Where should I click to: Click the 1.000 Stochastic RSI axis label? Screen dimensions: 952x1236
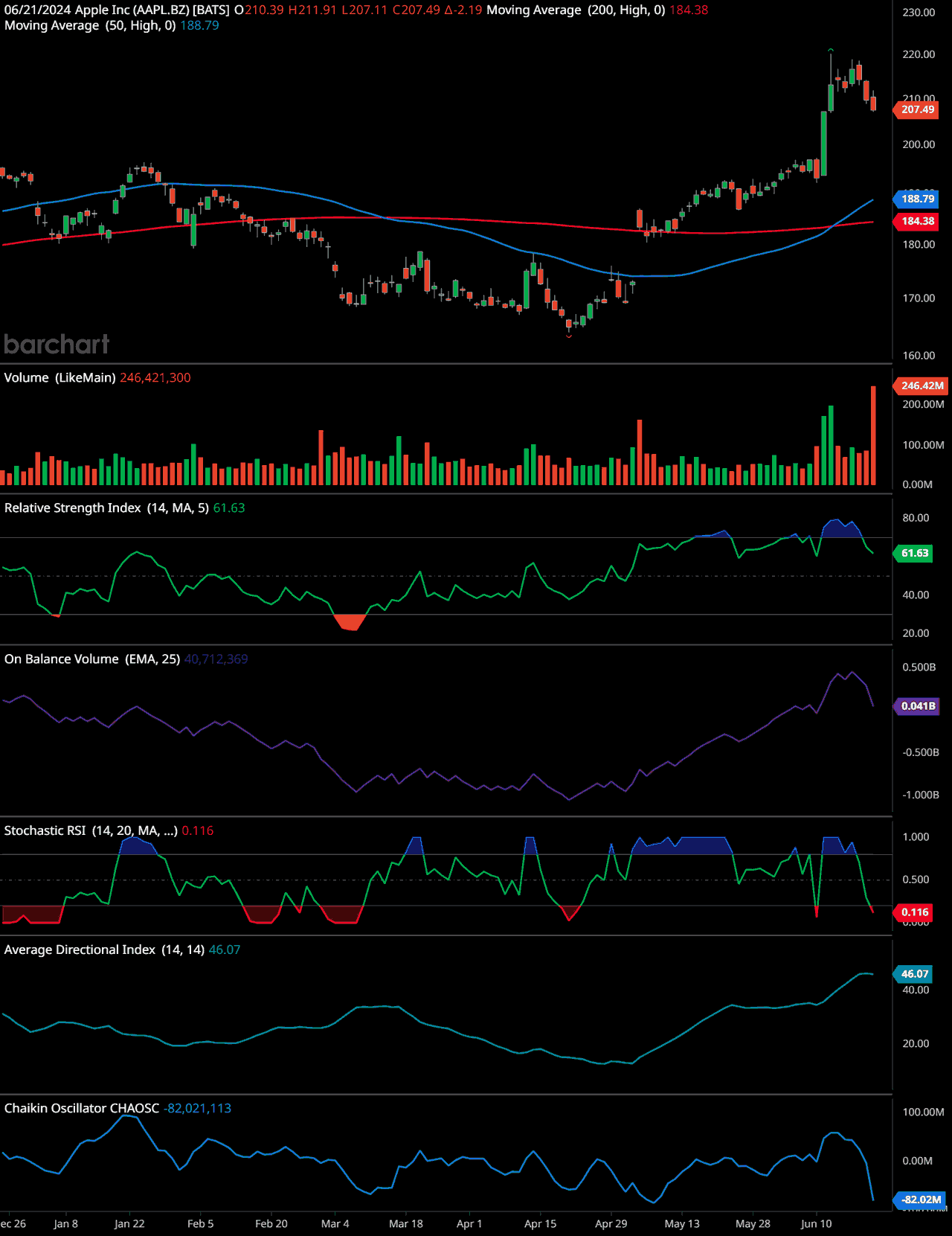coord(916,837)
